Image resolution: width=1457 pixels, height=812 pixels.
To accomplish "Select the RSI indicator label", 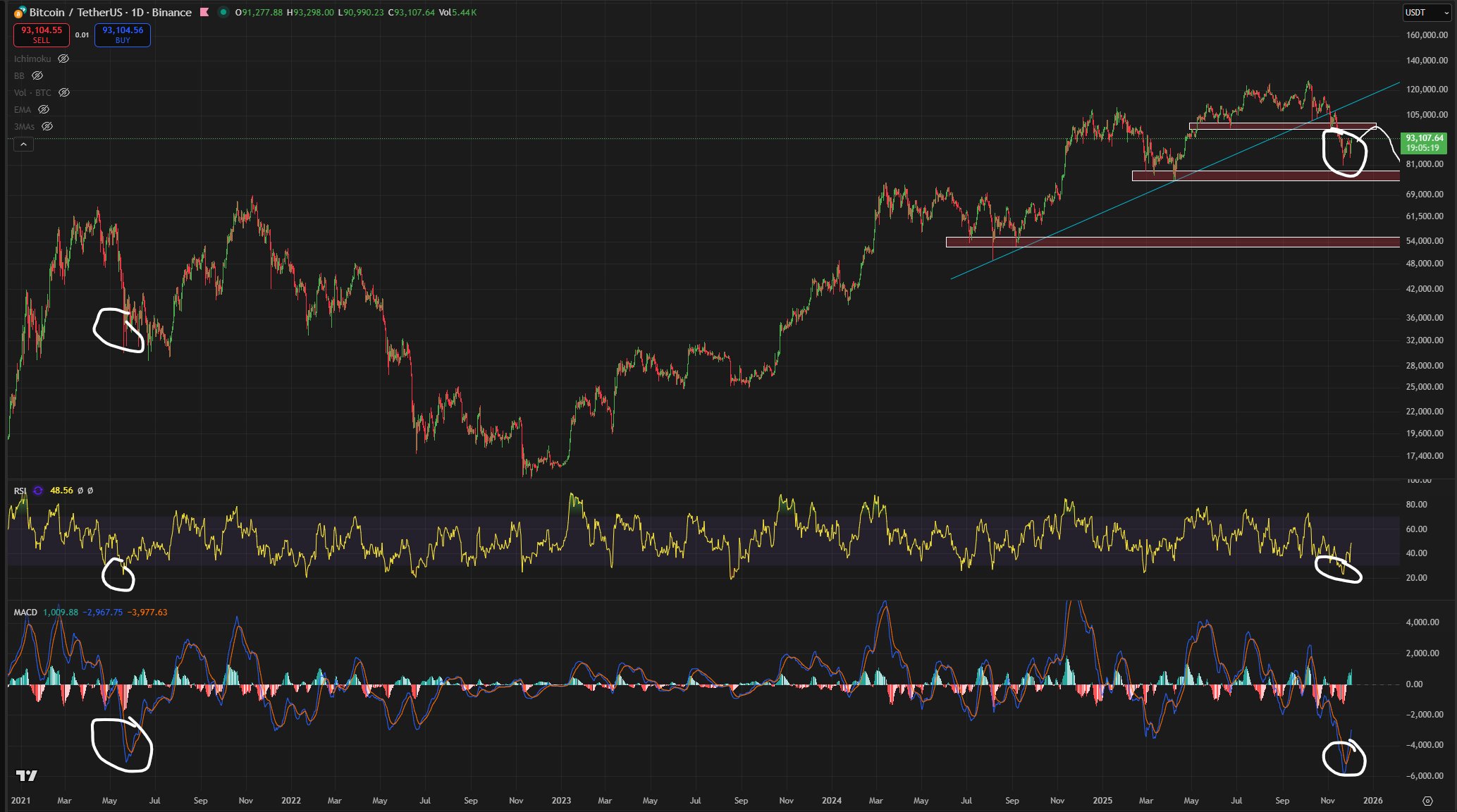I will (20, 491).
